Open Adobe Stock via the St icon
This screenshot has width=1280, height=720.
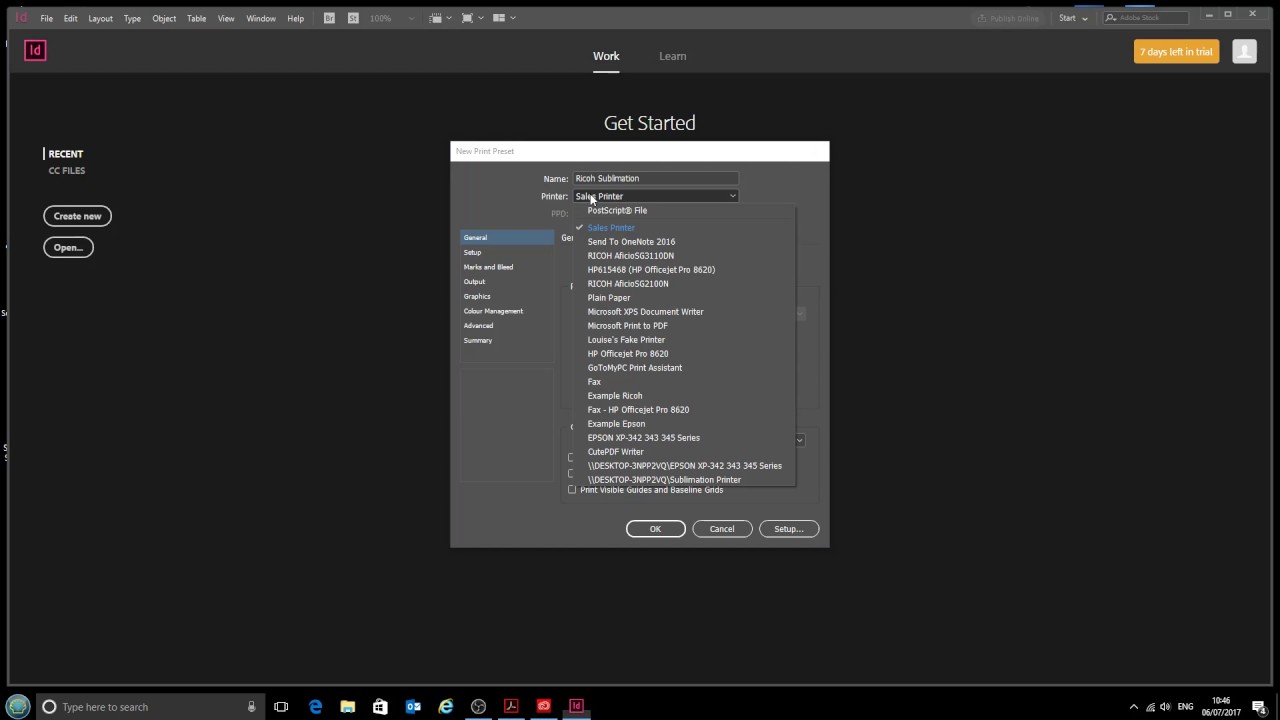click(353, 18)
